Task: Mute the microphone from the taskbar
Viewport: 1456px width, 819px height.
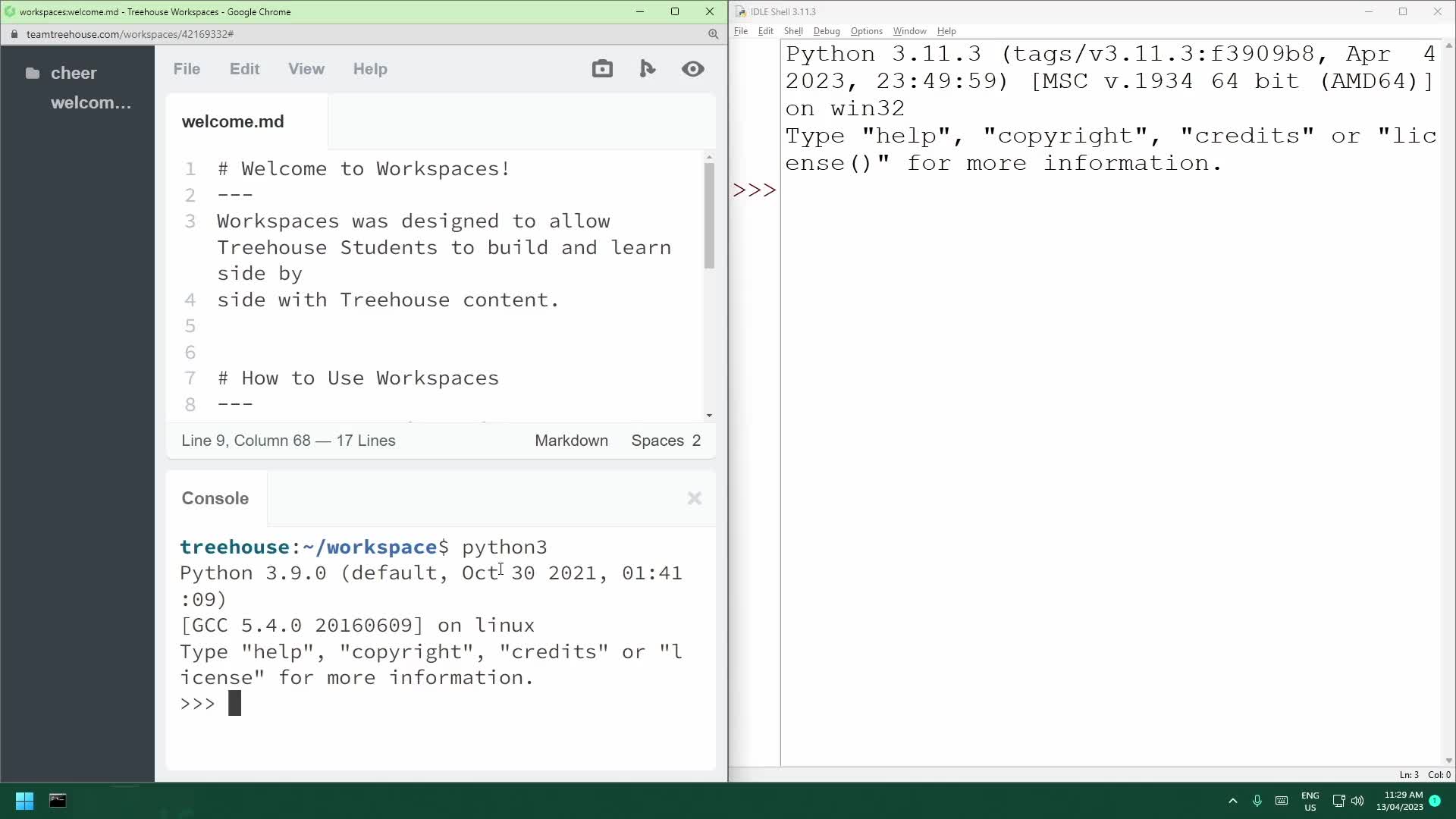Action: (x=1257, y=801)
